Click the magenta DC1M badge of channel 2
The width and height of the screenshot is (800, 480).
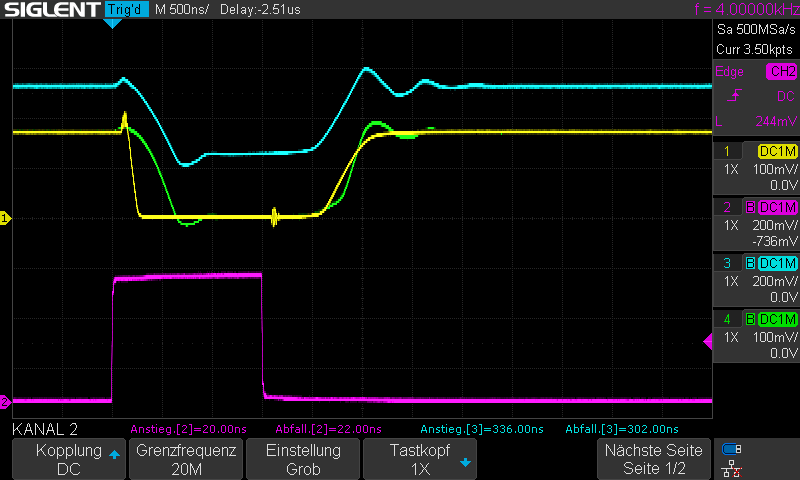click(x=778, y=207)
